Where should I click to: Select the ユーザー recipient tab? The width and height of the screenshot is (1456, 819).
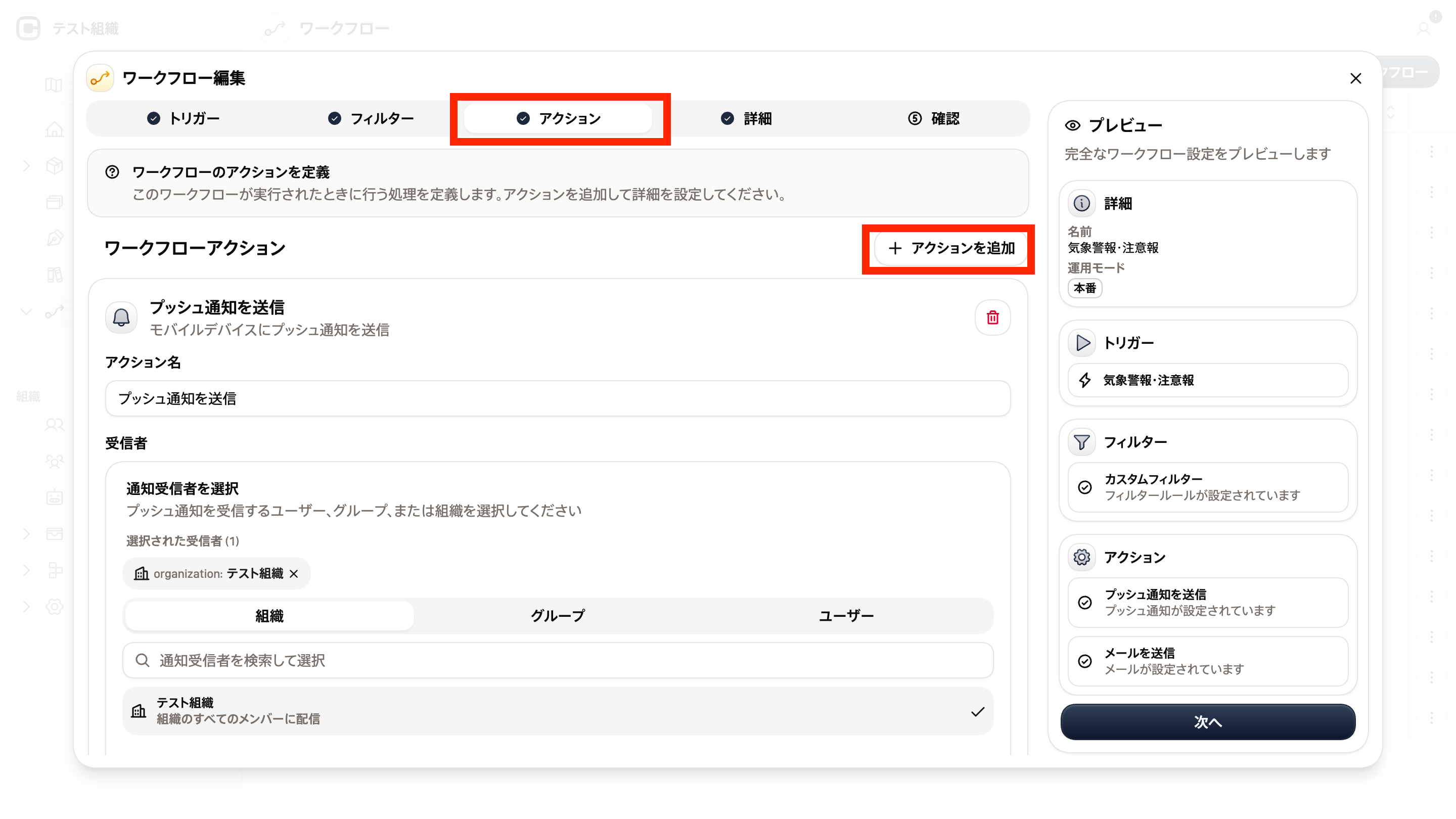pyautogui.click(x=846, y=616)
